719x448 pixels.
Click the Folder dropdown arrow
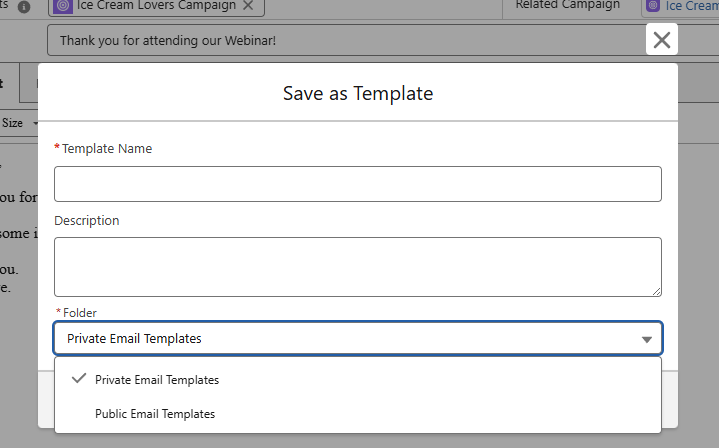[647, 339]
